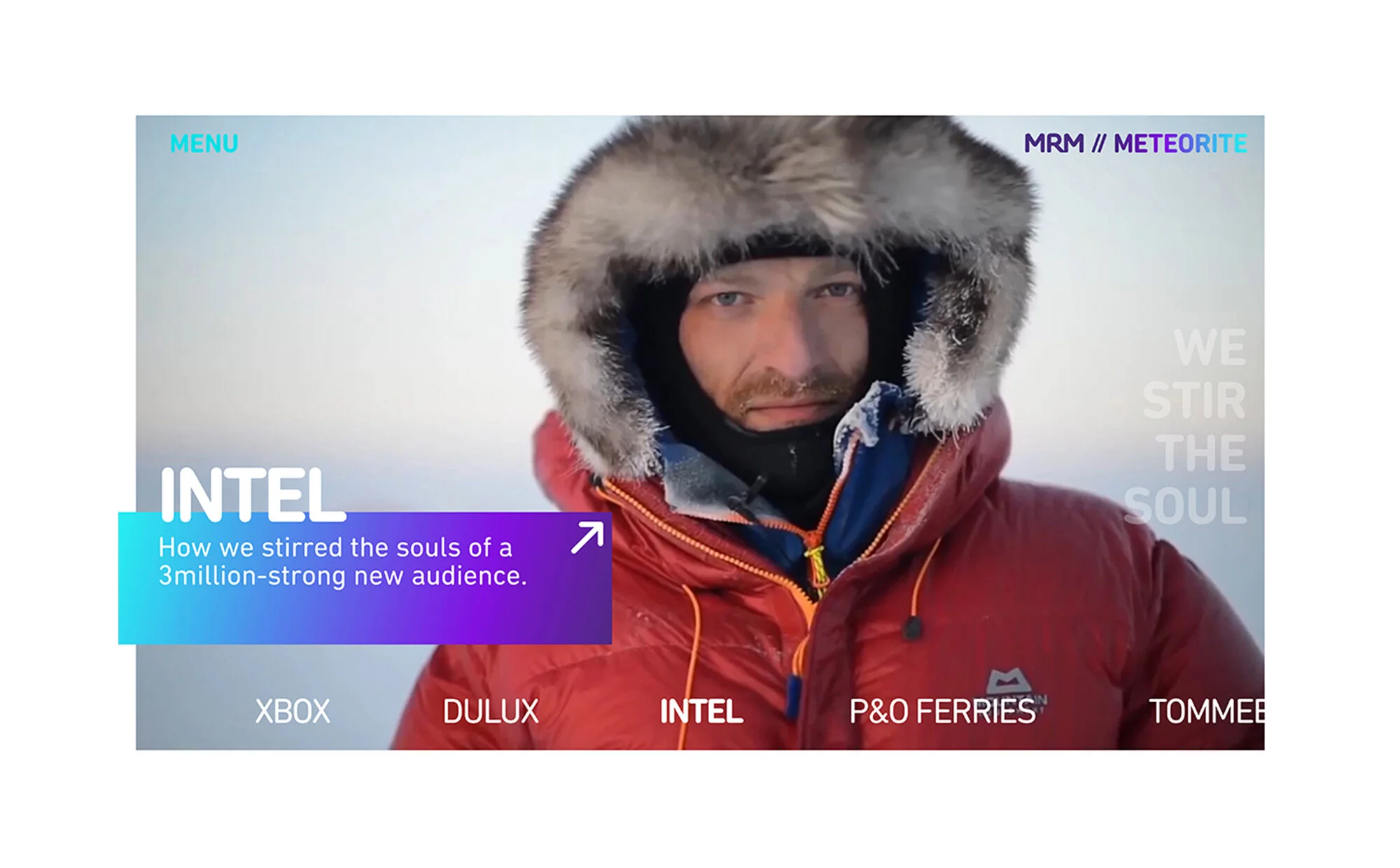
Task: Select the partially visible TOMMEE item
Action: [1207, 711]
